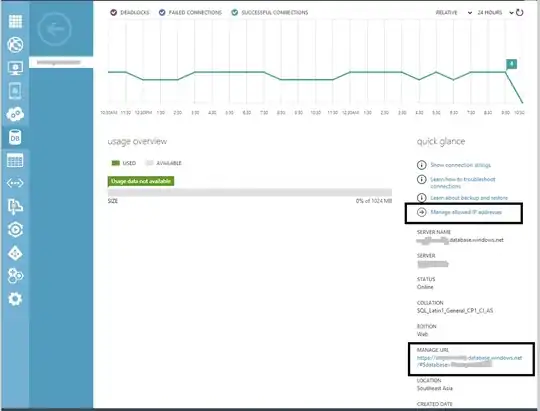Click info icon beside Show connection strings

tap(422, 165)
